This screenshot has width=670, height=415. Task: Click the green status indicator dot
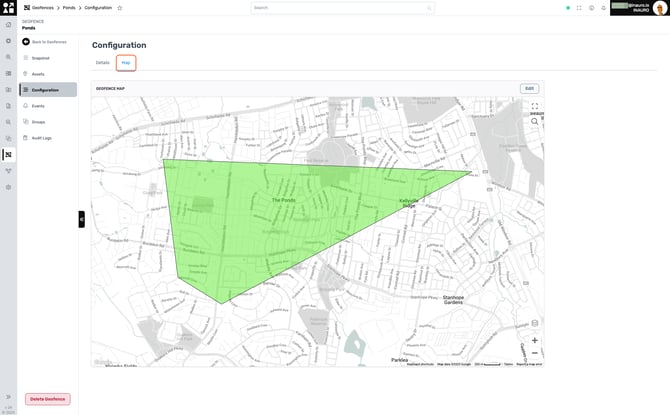click(568, 8)
